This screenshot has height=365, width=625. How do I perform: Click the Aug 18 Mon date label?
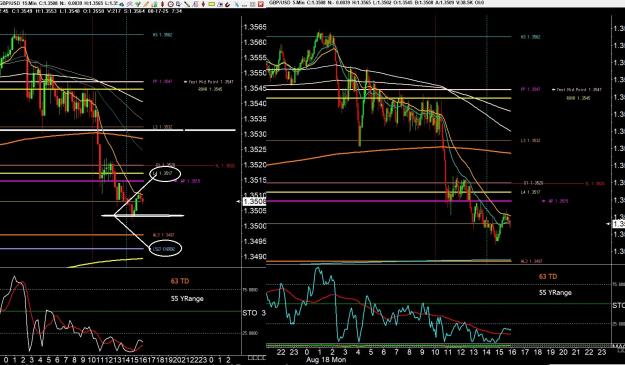coord(326,359)
